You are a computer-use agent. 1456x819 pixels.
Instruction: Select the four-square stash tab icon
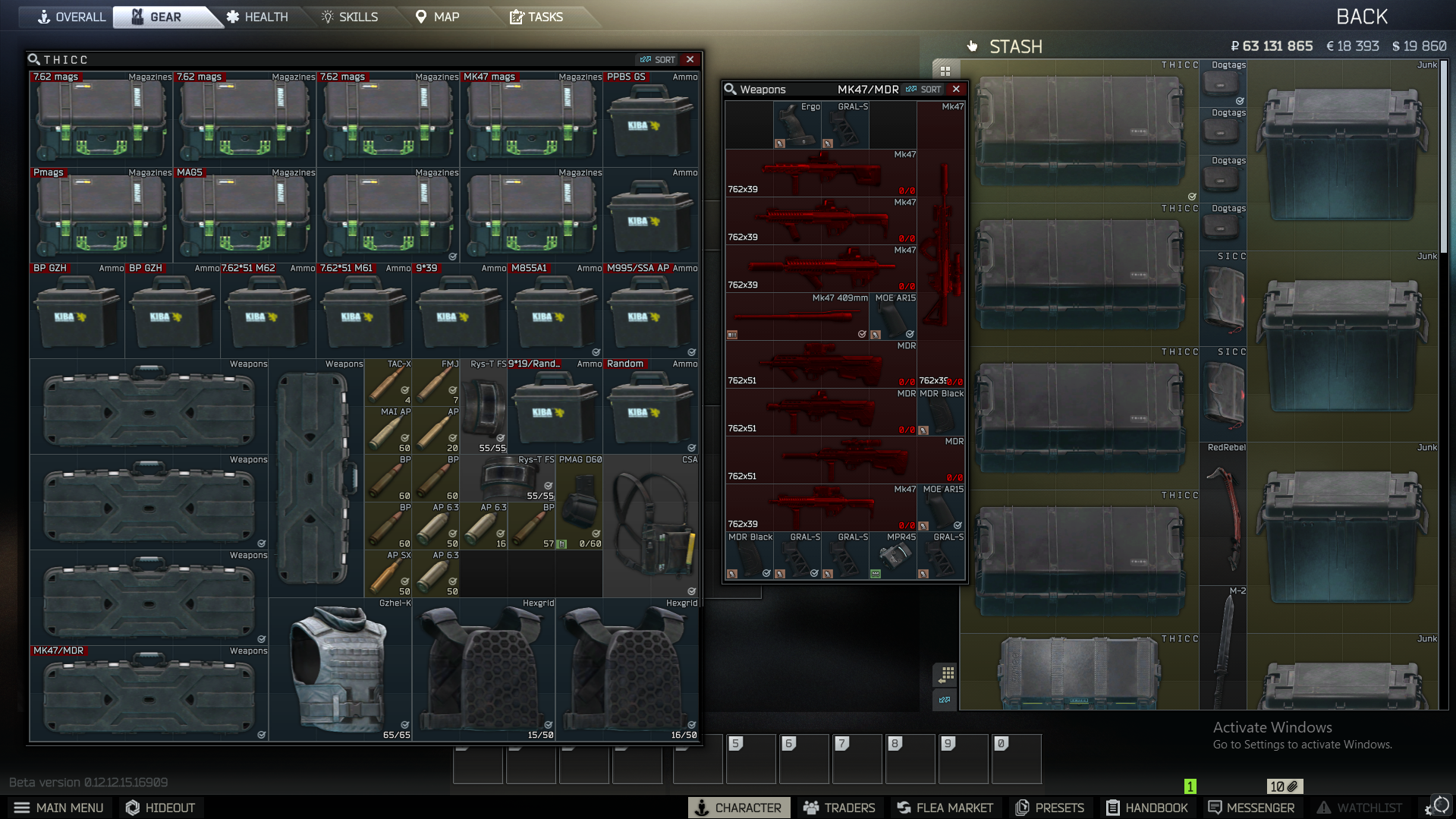(945, 71)
